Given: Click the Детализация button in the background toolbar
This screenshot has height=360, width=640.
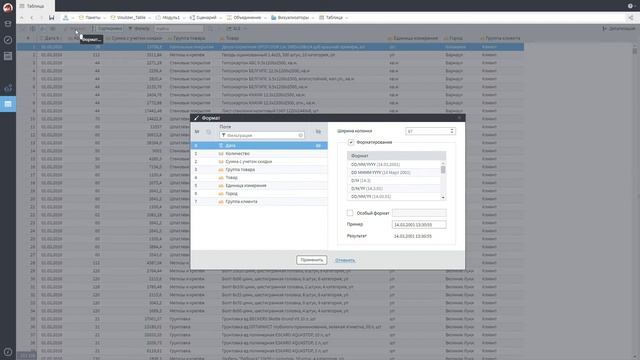Looking at the screenshot, I should pyautogui.click(x=618, y=29).
